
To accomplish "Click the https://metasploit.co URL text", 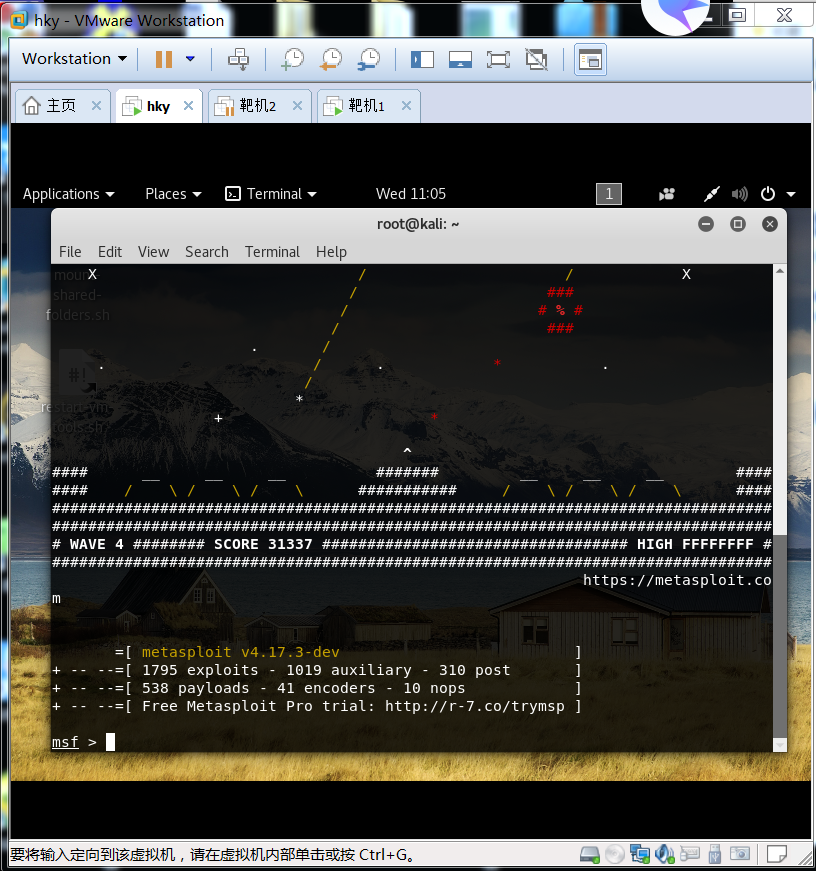I will point(677,580).
